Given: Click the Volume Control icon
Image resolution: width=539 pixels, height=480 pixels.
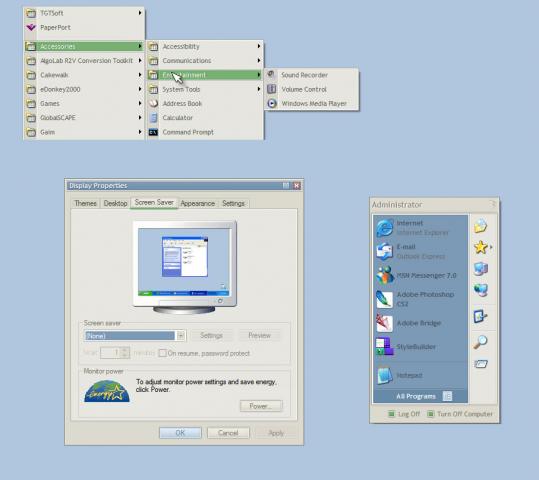Looking at the screenshot, I should pyautogui.click(x=272, y=89).
